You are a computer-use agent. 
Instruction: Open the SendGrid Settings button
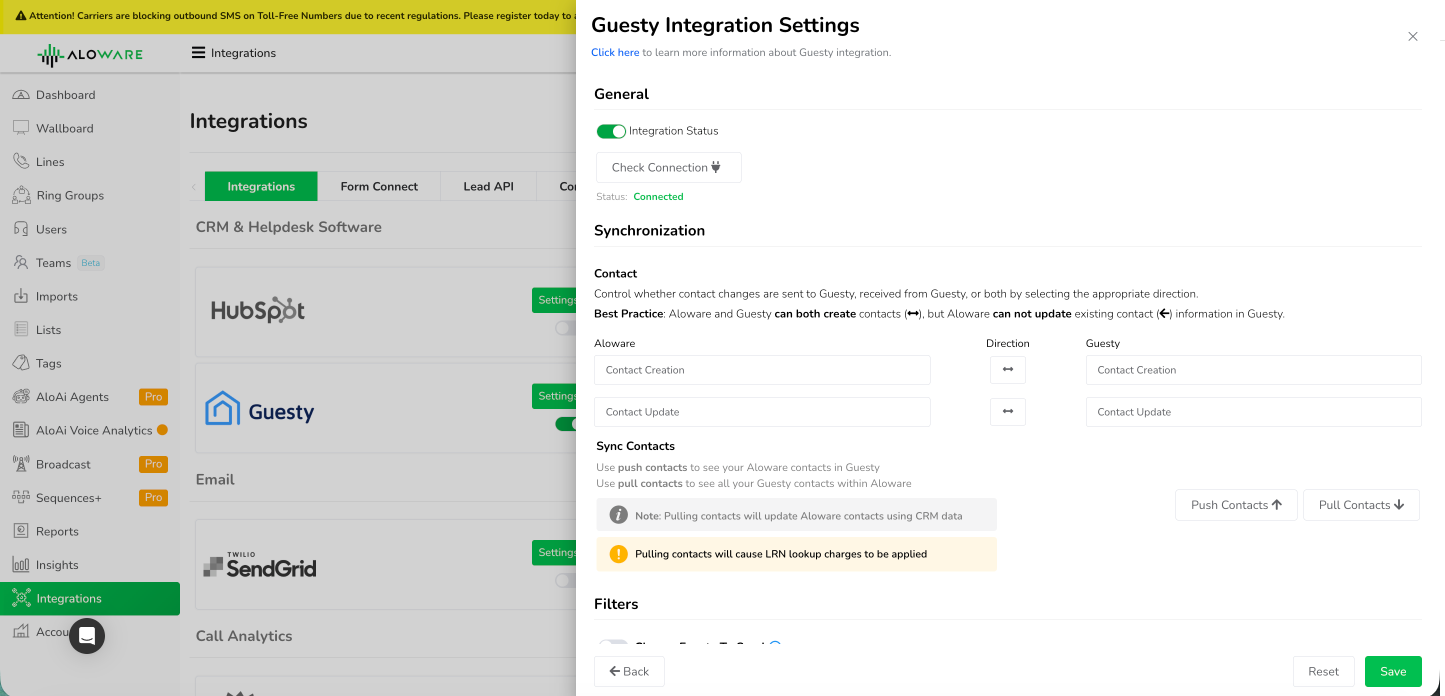click(x=554, y=552)
